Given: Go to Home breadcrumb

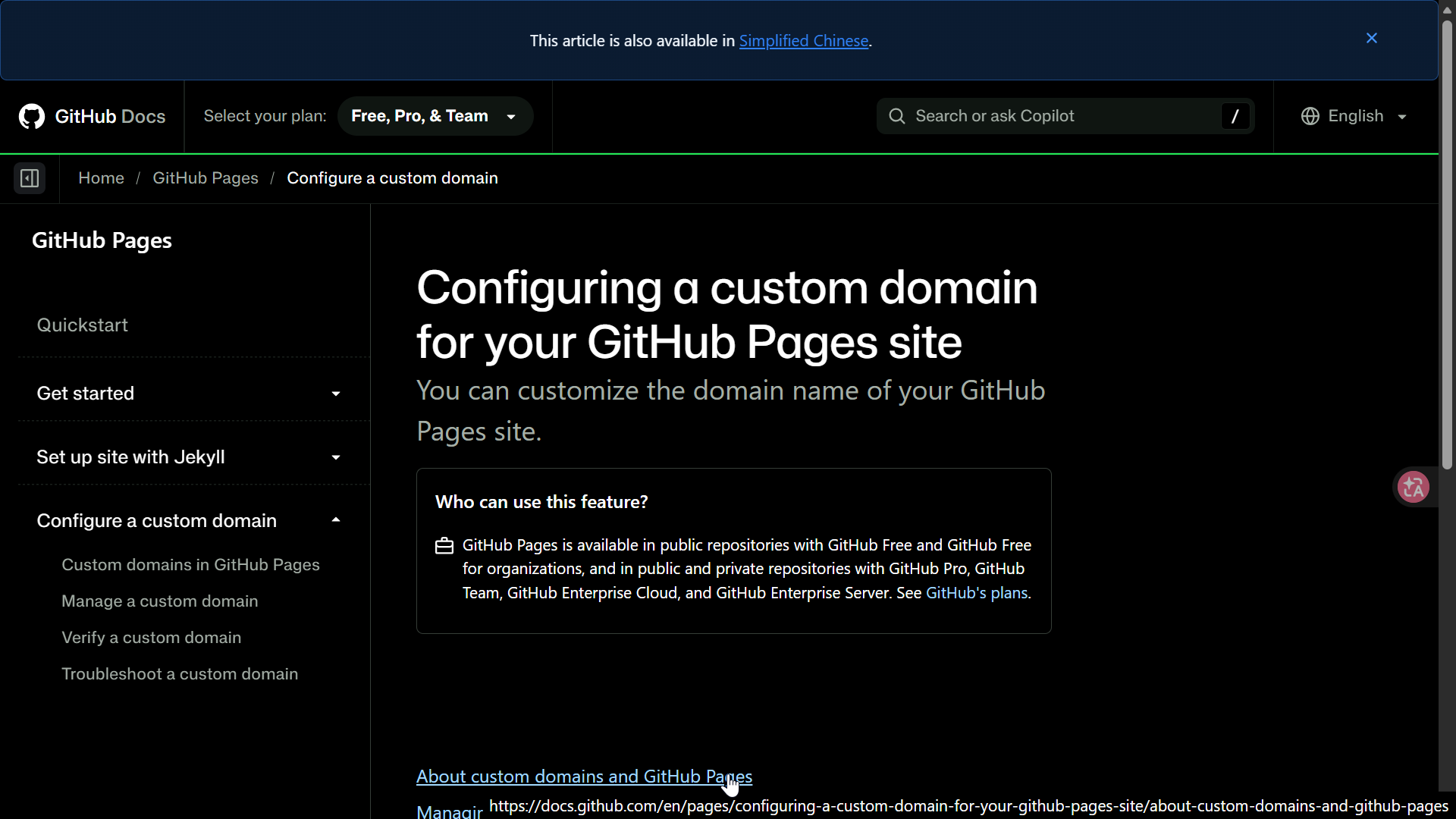Looking at the screenshot, I should 101,178.
